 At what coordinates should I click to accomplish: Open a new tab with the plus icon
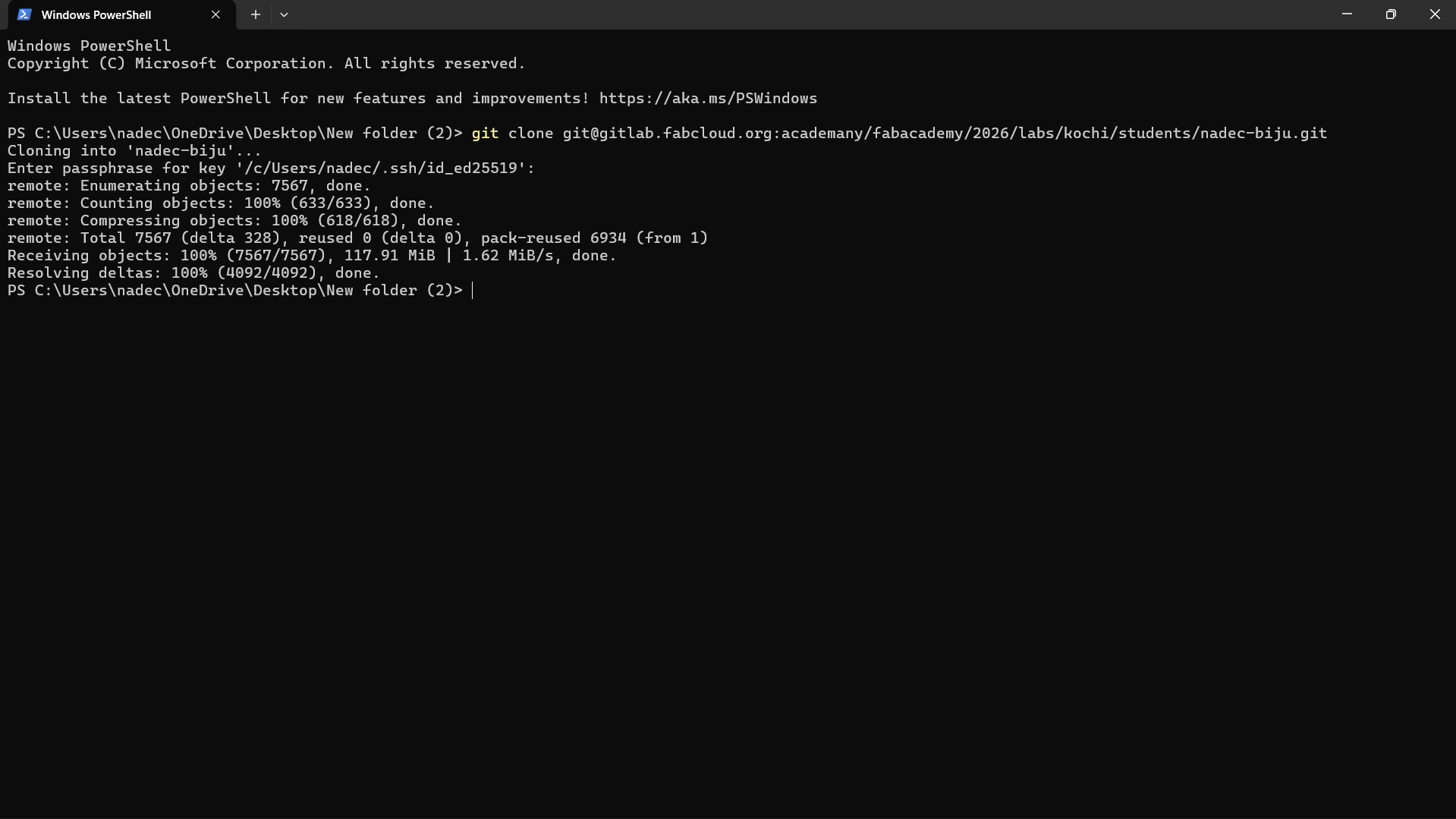(255, 14)
